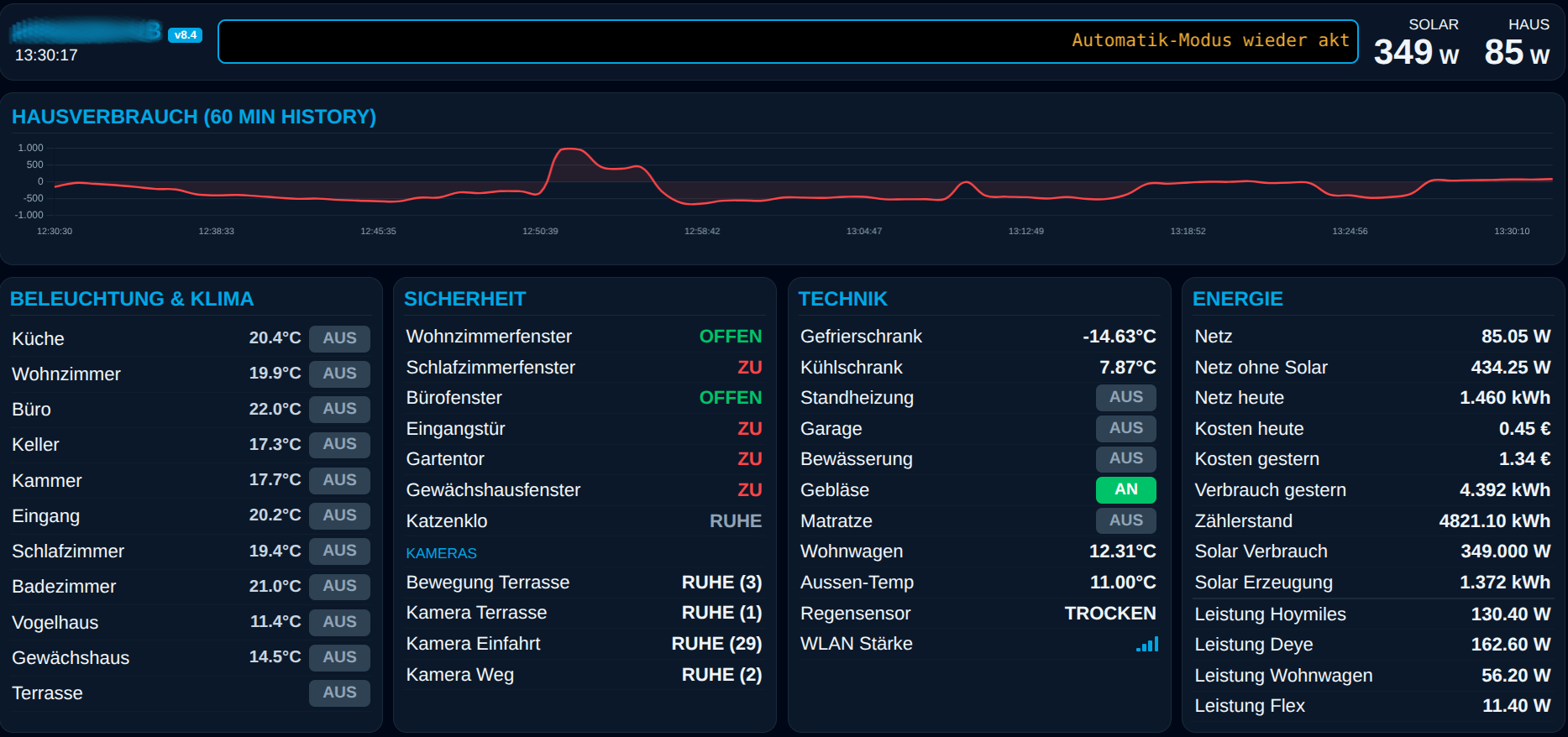This screenshot has width=1568, height=737.
Task: Click the Leistung Hoymiles value 130.40 W
Action: pyautogui.click(x=1511, y=614)
